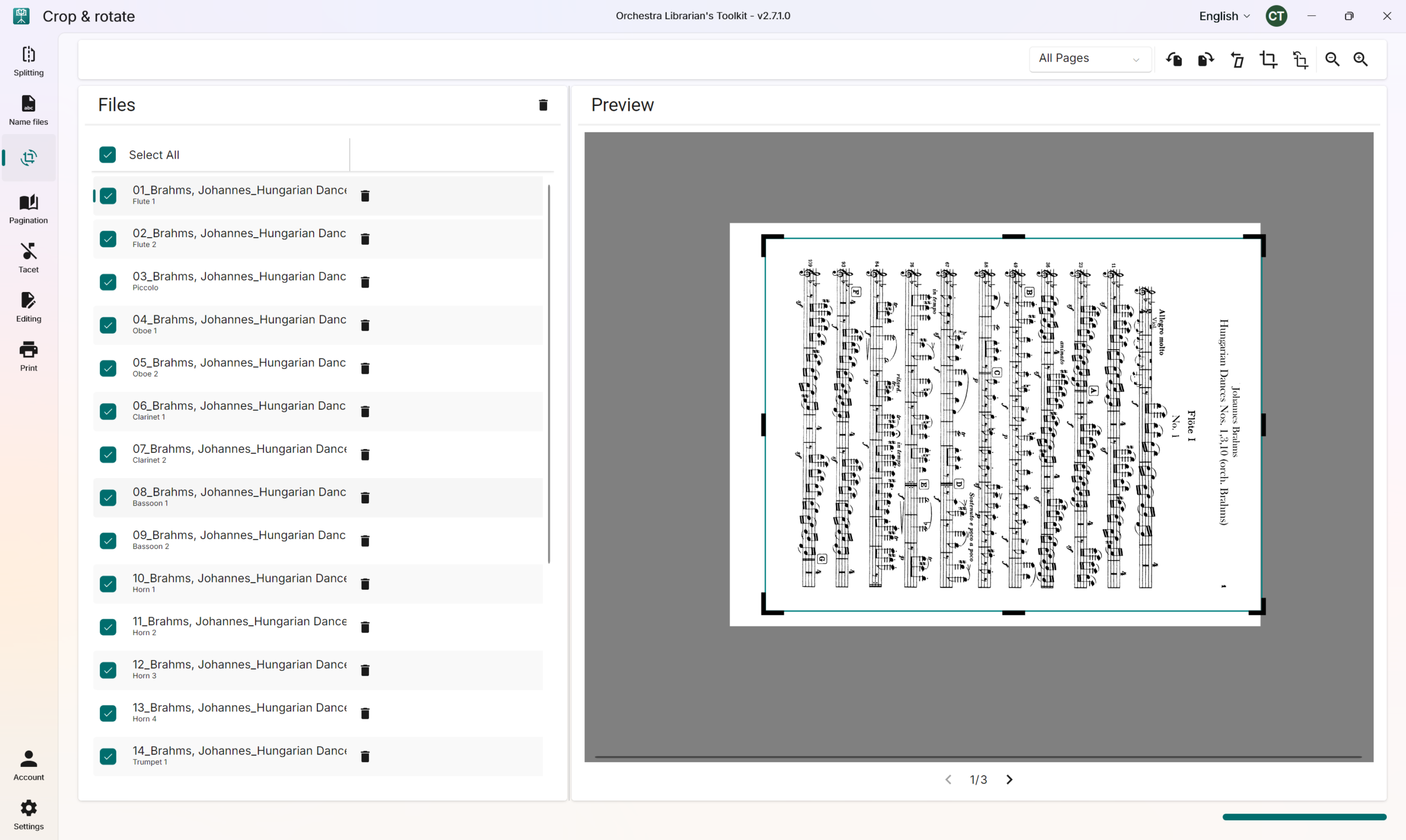This screenshot has width=1406, height=840.
Task: Delete the Flute 1 file
Action: point(365,196)
